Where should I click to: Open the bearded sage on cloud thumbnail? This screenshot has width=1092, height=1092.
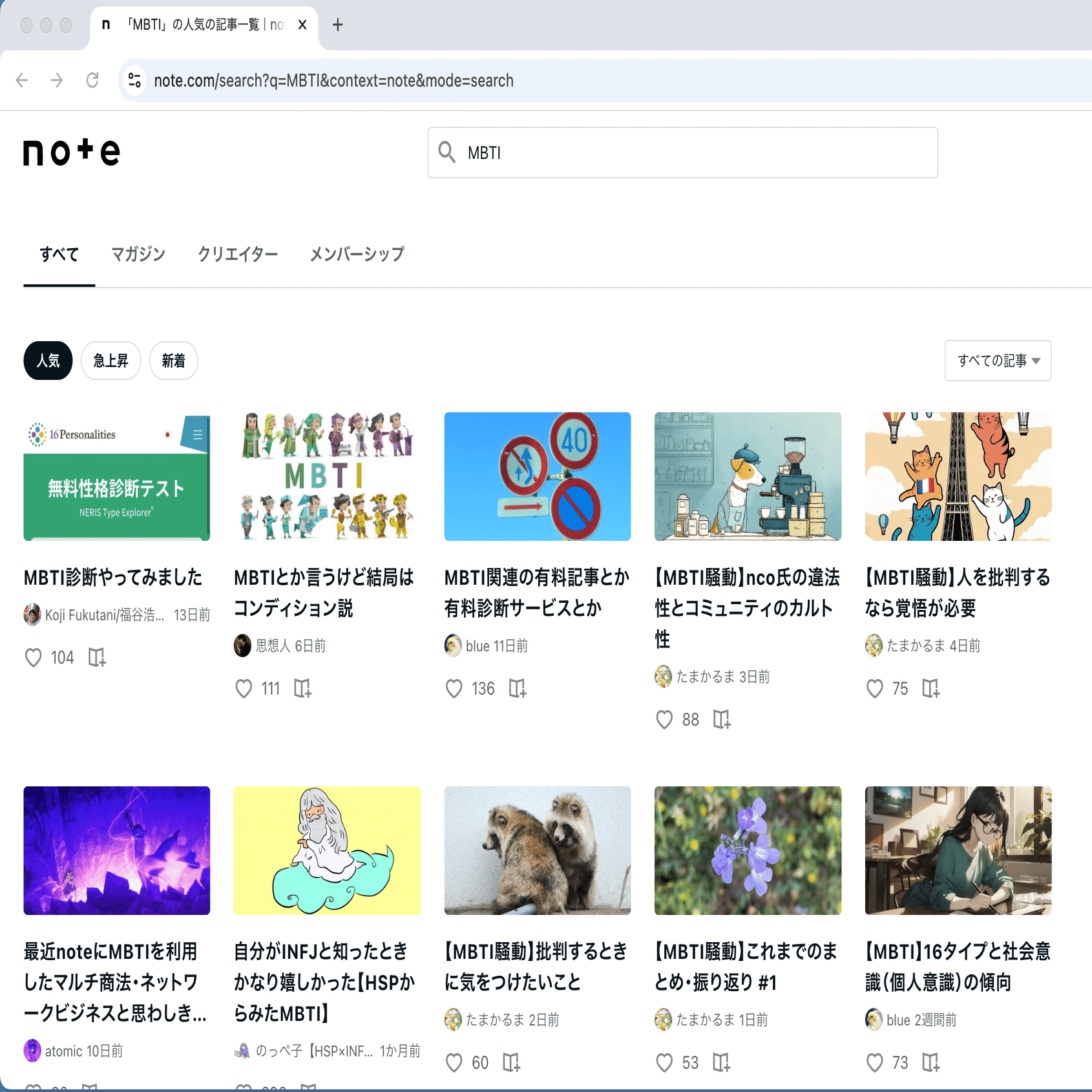point(327,850)
